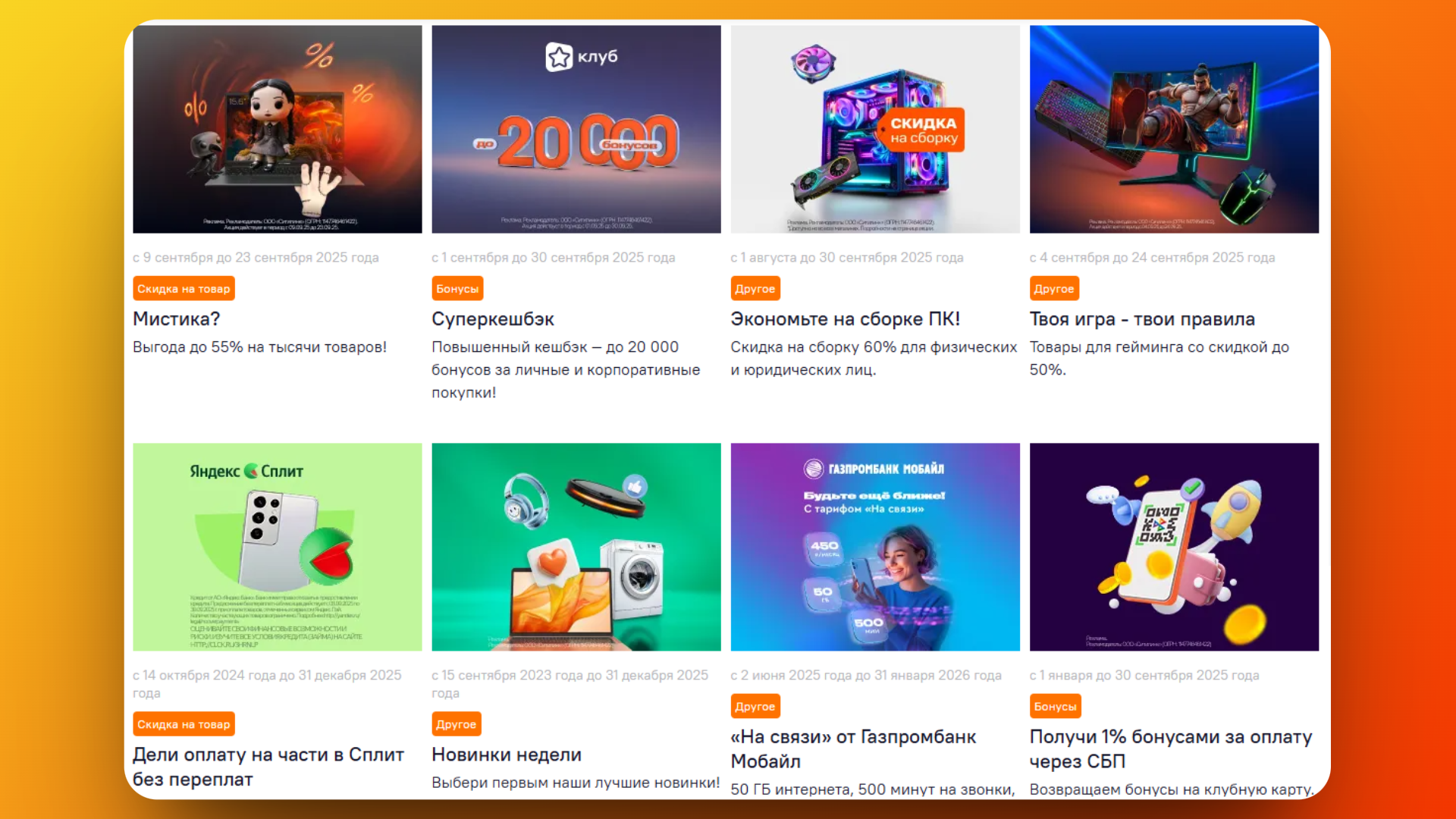
Task: Open the SBP rocket QR-code banner
Action: (1174, 547)
